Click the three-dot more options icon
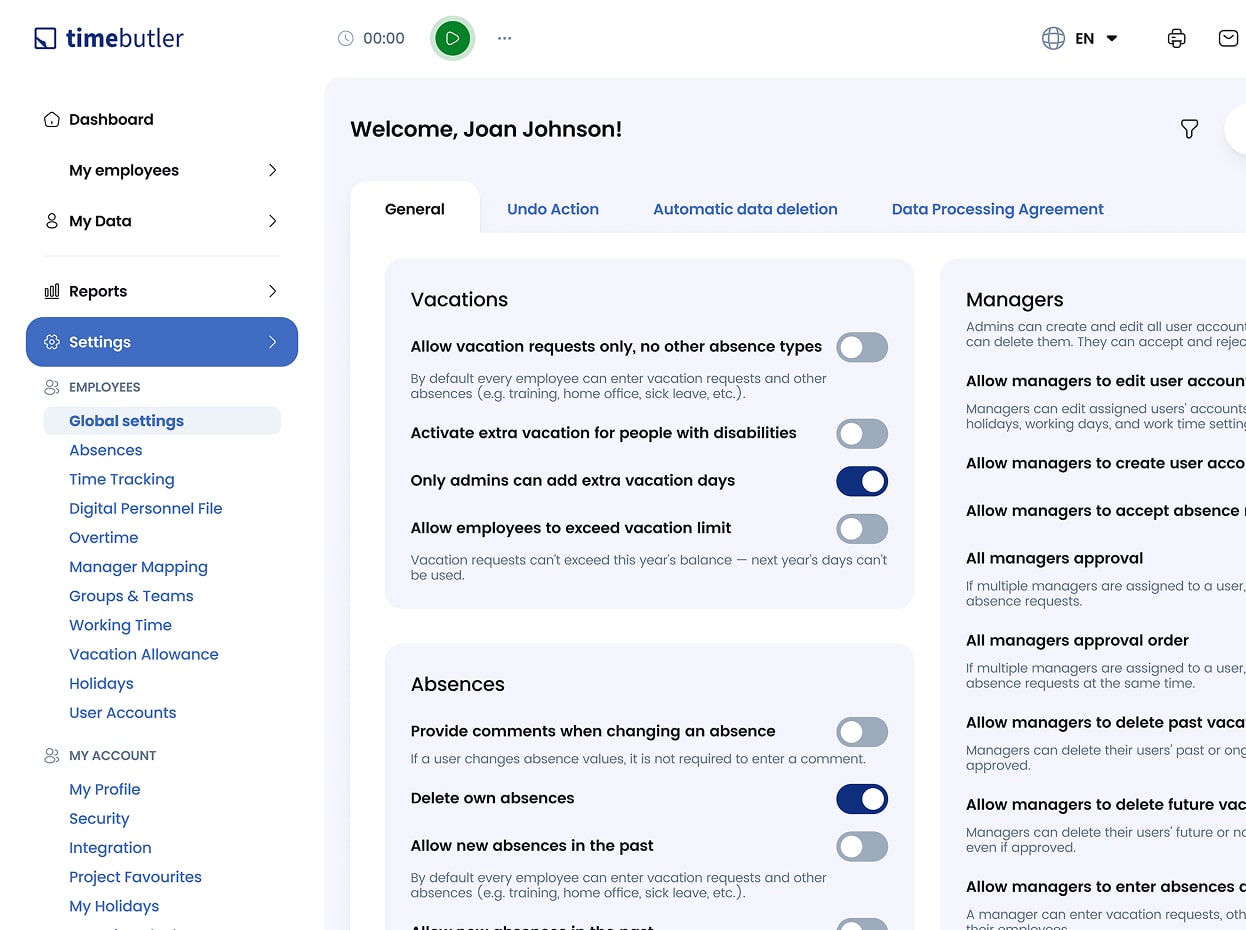This screenshot has width=1246, height=930. pyautogui.click(x=504, y=39)
